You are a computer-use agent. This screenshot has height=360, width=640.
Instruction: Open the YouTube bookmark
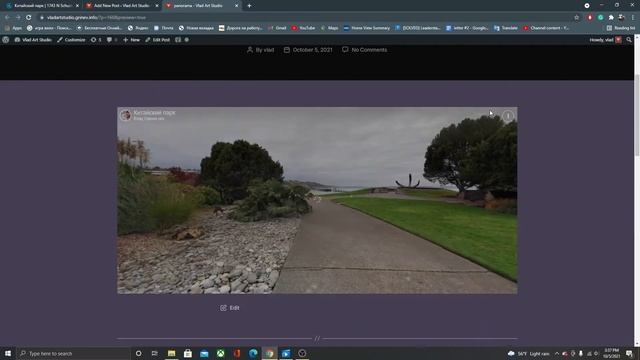coord(303,28)
